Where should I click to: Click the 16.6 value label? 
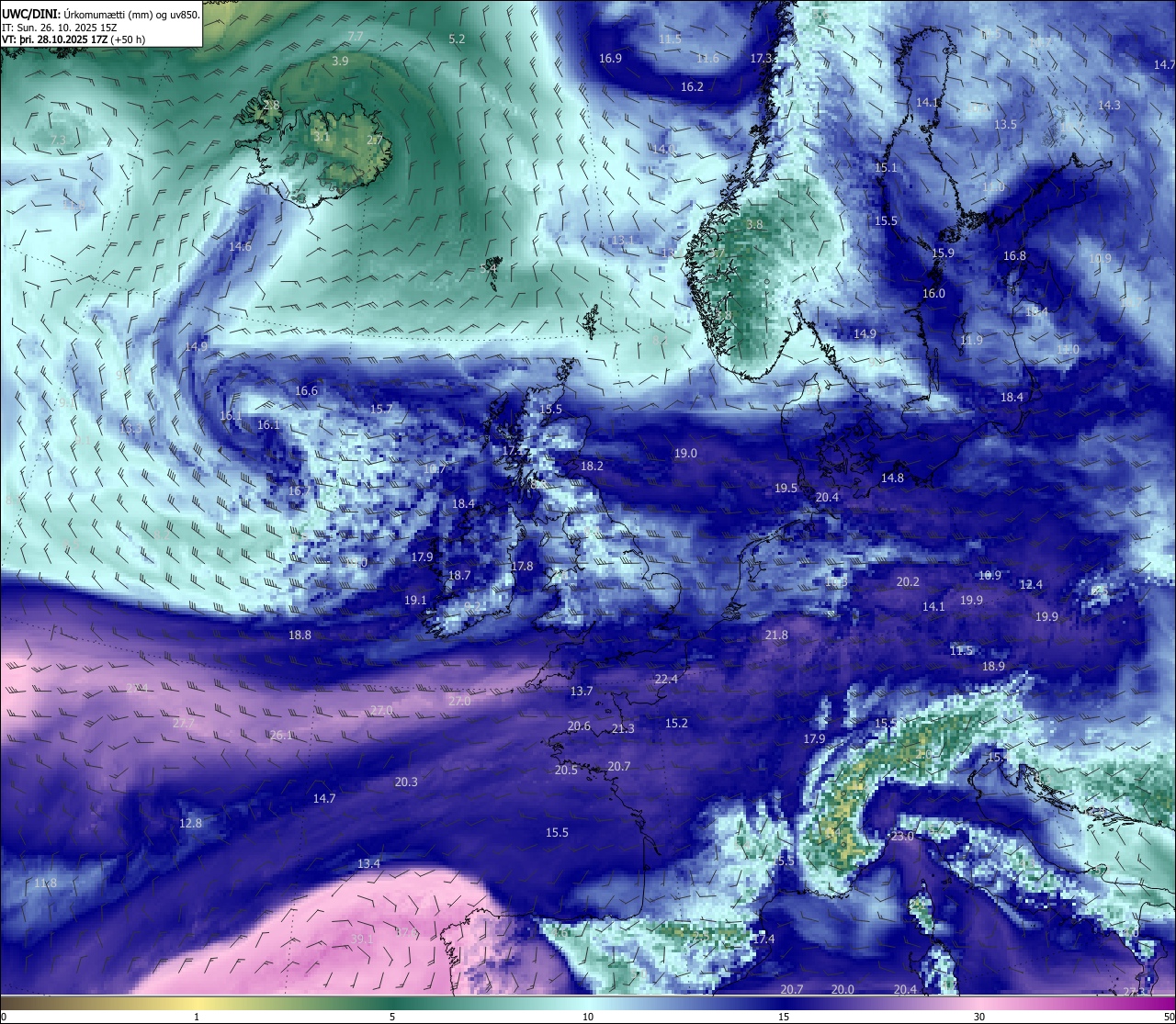pyautogui.click(x=306, y=390)
